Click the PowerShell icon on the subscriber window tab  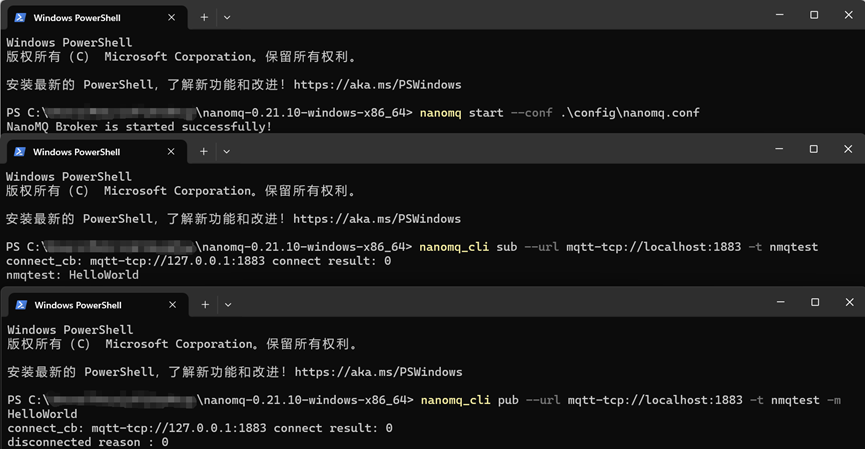pos(19,152)
